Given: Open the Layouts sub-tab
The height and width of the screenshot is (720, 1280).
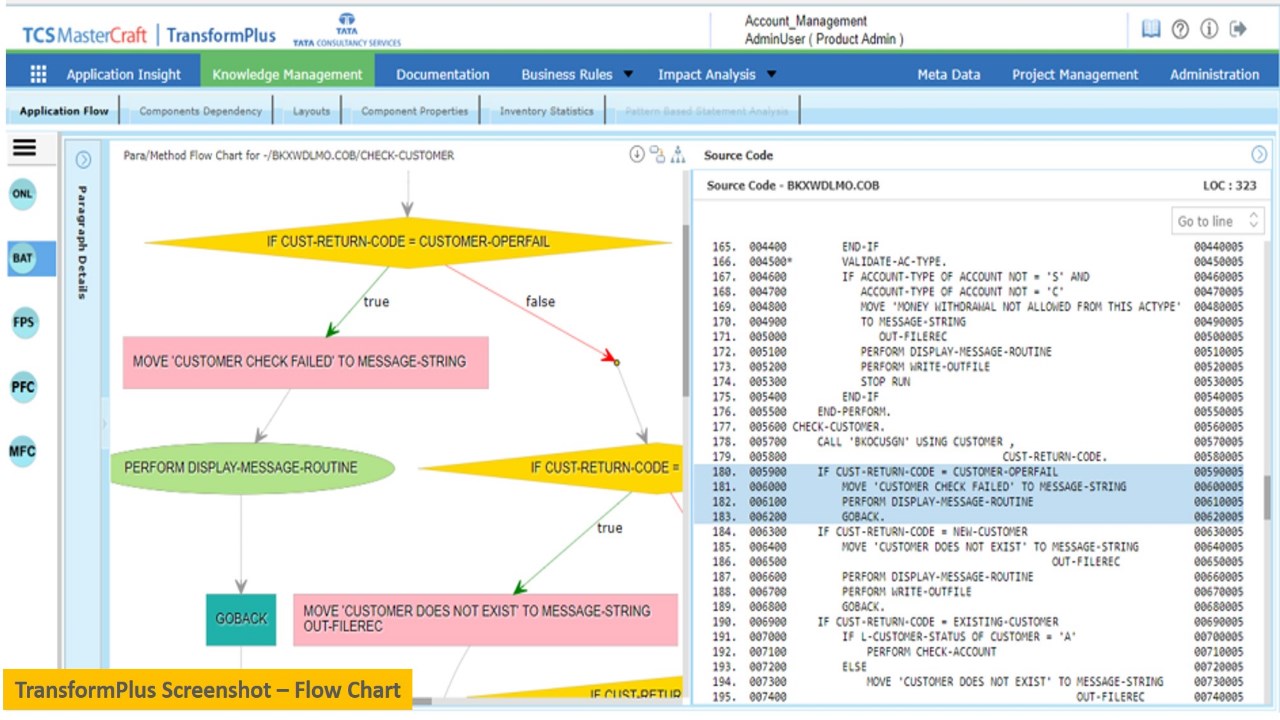Looking at the screenshot, I should [311, 111].
